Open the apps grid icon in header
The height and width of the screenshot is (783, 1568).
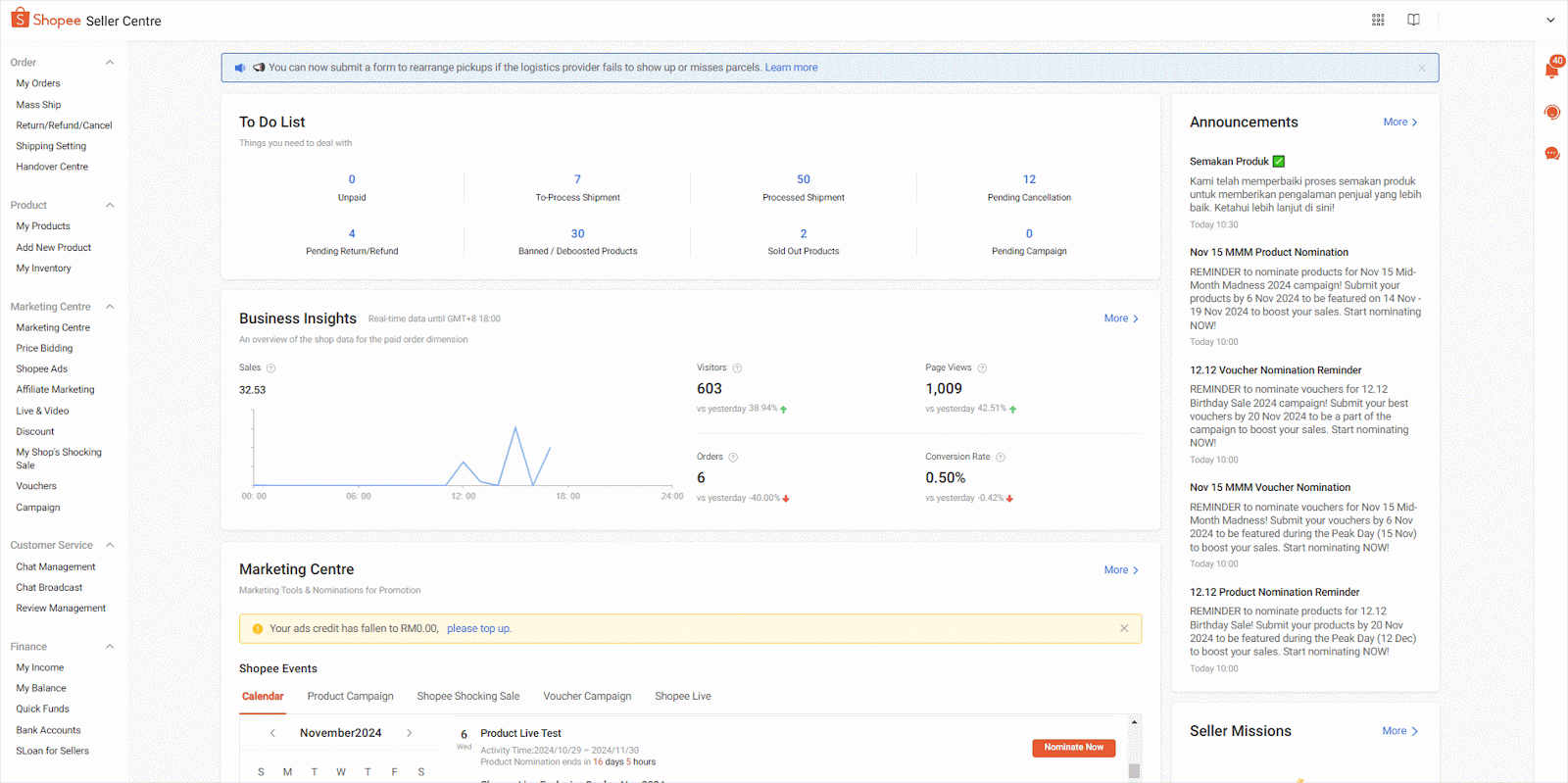[1378, 20]
